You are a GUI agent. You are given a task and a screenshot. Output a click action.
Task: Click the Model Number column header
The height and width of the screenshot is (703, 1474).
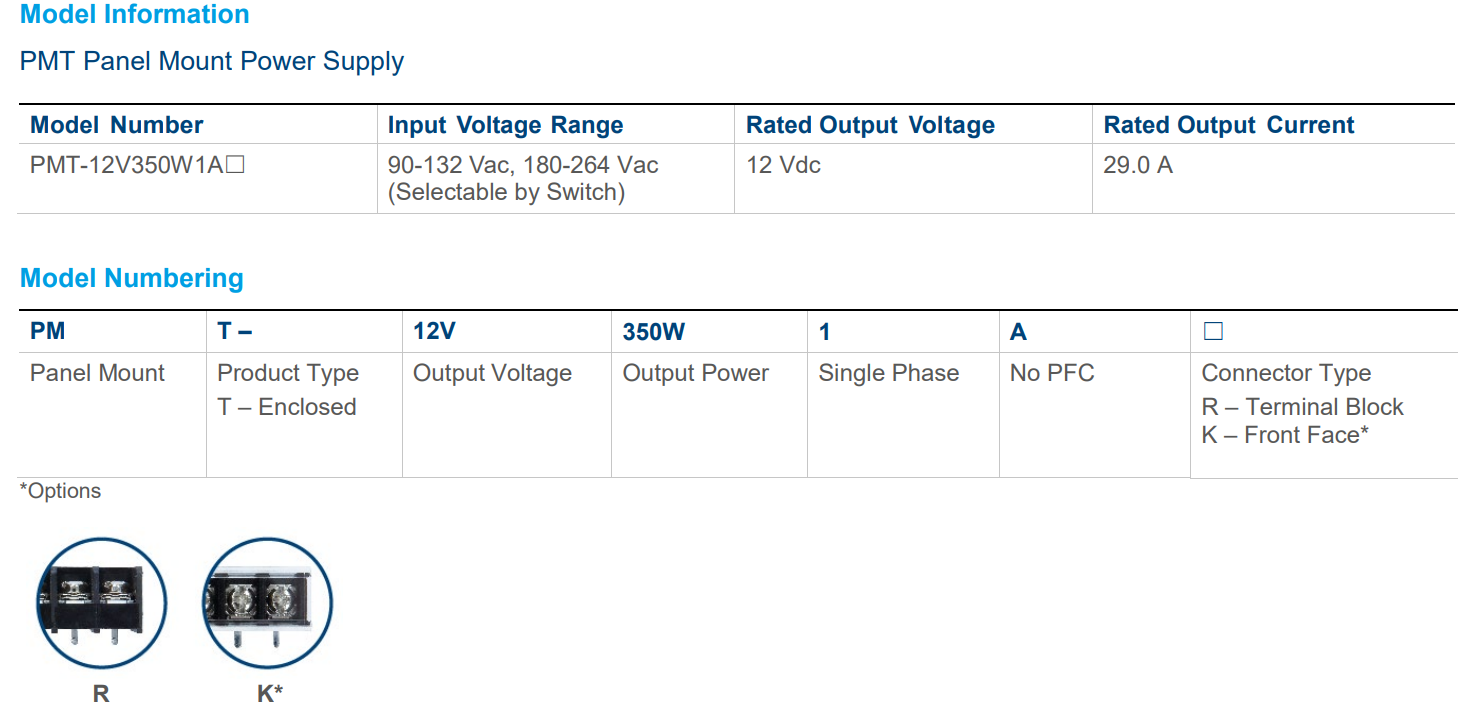(117, 125)
